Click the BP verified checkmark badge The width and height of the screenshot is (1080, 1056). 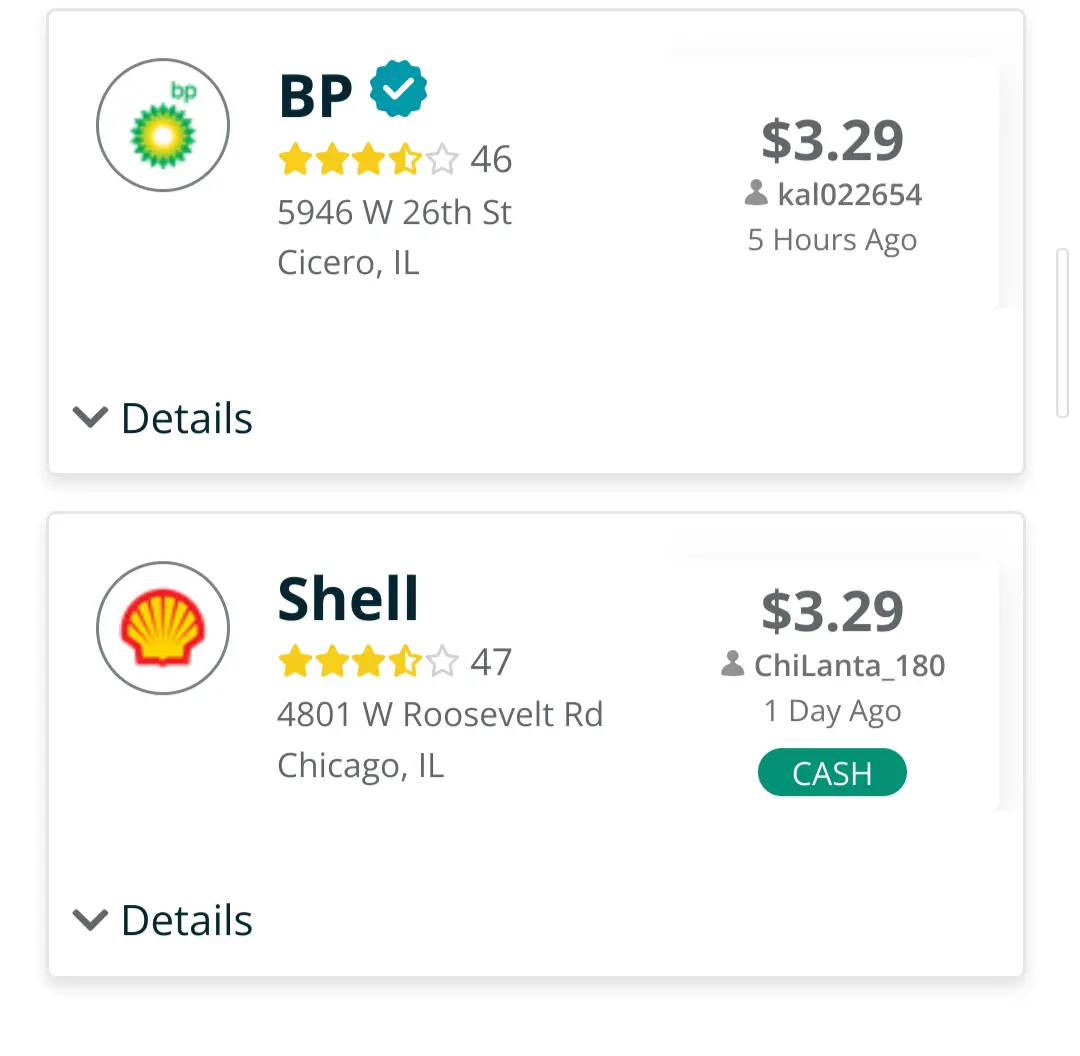click(x=398, y=89)
